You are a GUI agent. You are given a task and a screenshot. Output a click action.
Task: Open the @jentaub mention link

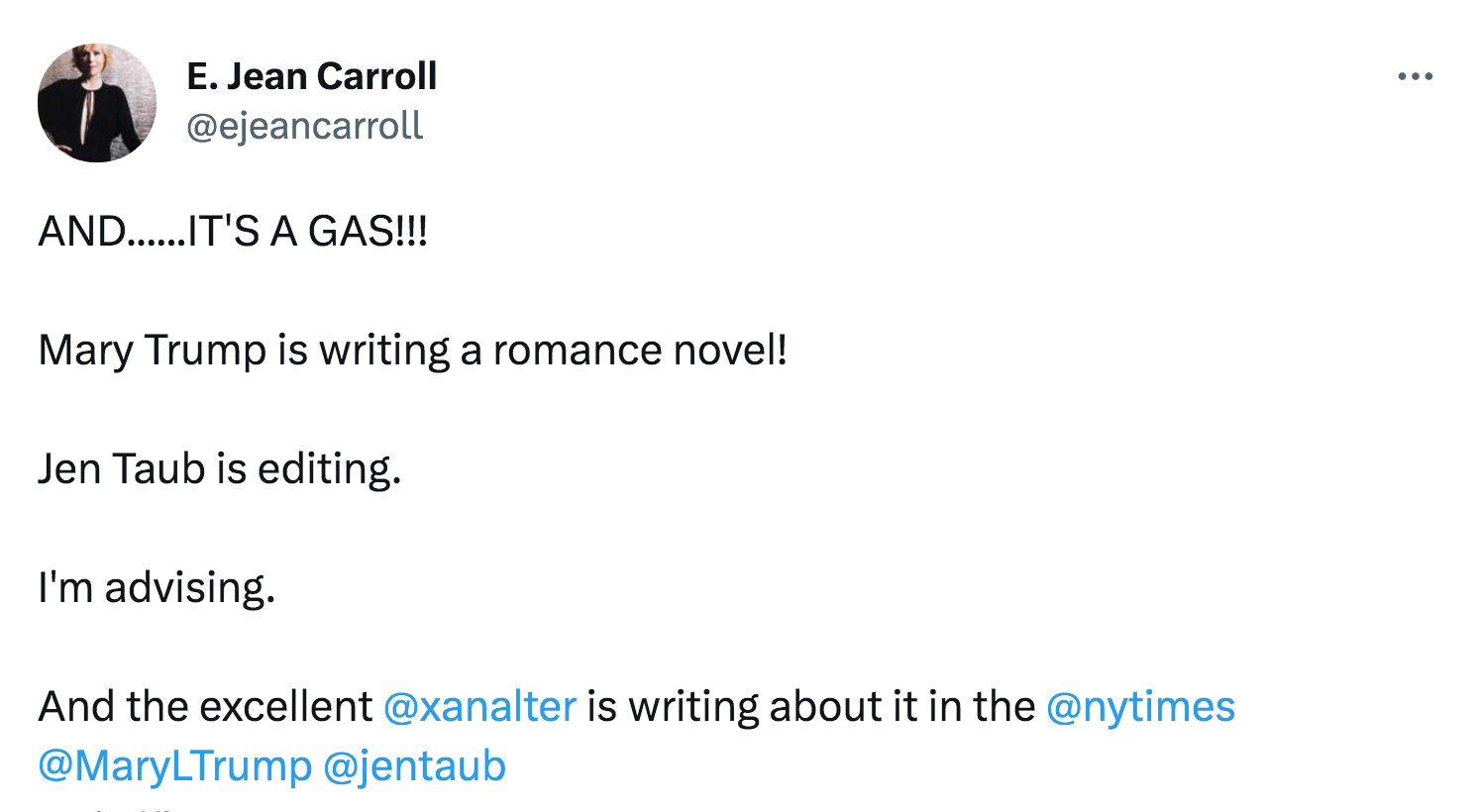coord(415,766)
